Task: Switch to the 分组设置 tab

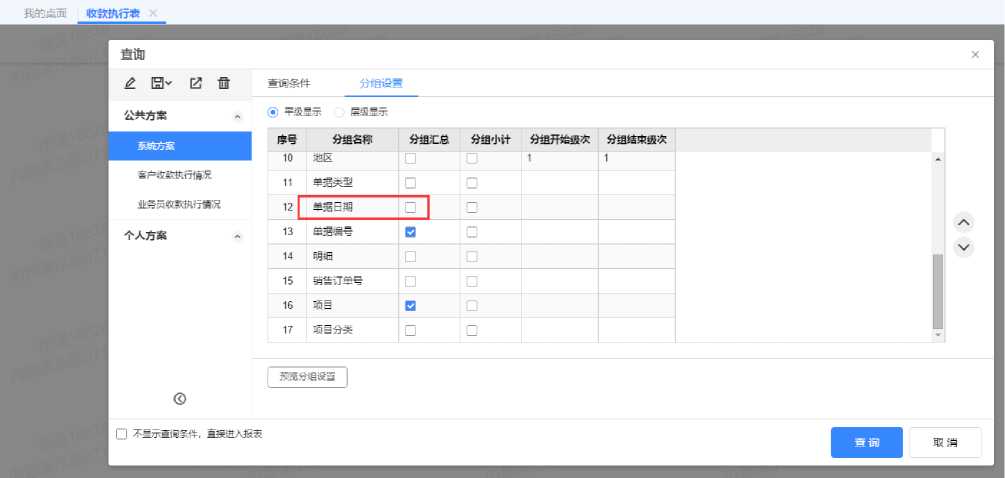Action: tap(381, 83)
